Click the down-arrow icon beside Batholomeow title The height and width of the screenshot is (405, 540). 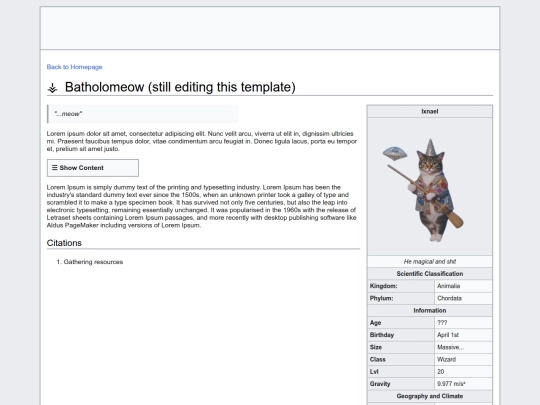52,88
